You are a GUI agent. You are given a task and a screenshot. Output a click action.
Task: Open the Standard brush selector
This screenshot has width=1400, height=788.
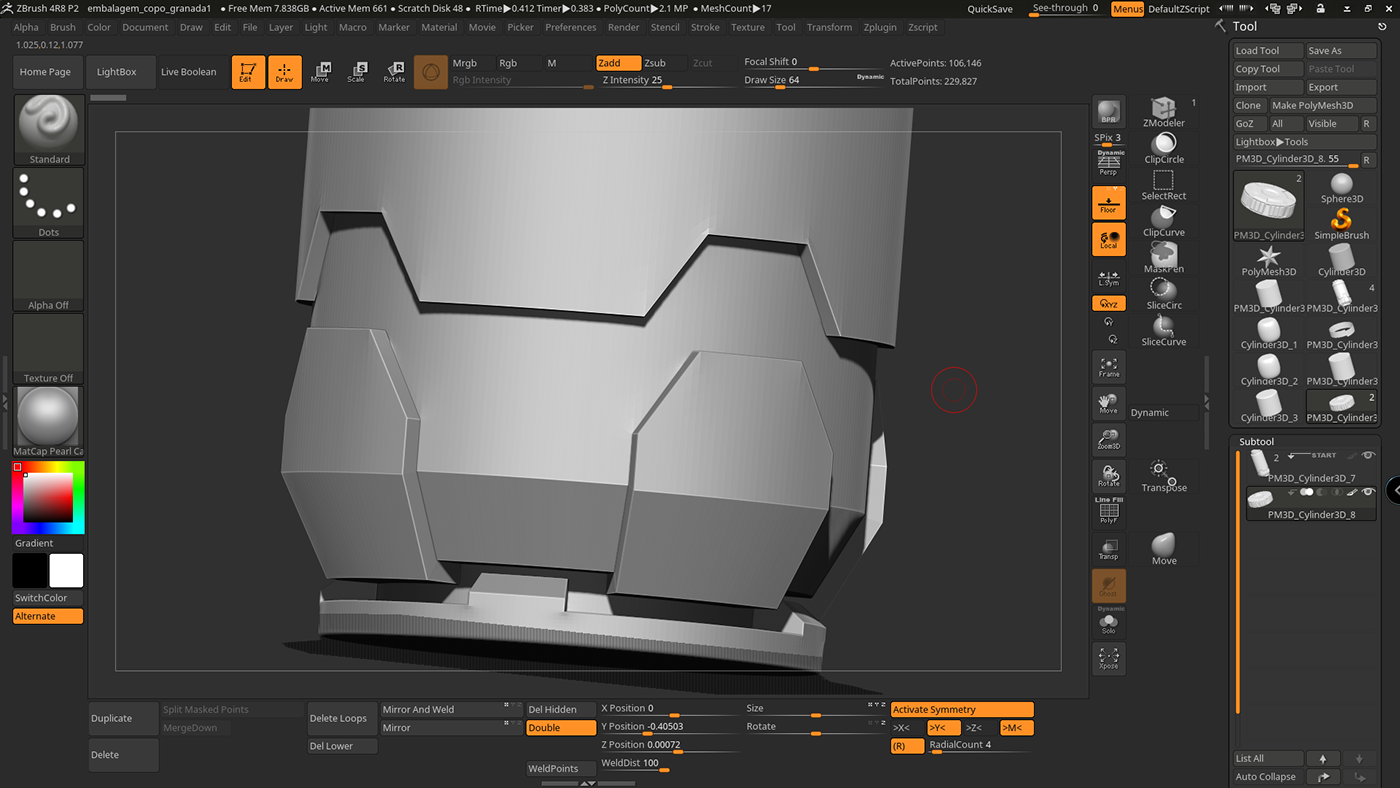tap(49, 130)
